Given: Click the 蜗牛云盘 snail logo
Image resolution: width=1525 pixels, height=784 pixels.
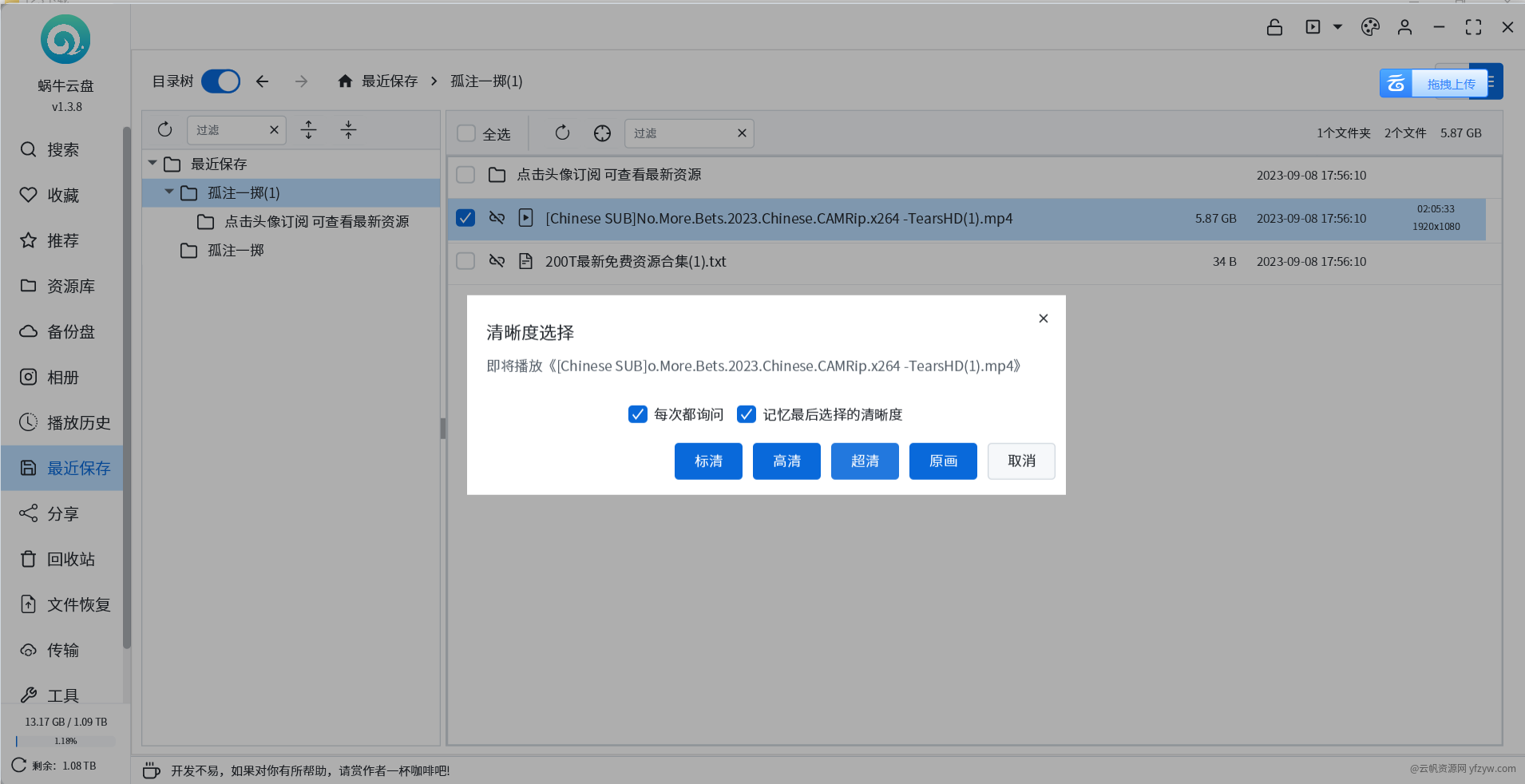Looking at the screenshot, I should coord(65,39).
